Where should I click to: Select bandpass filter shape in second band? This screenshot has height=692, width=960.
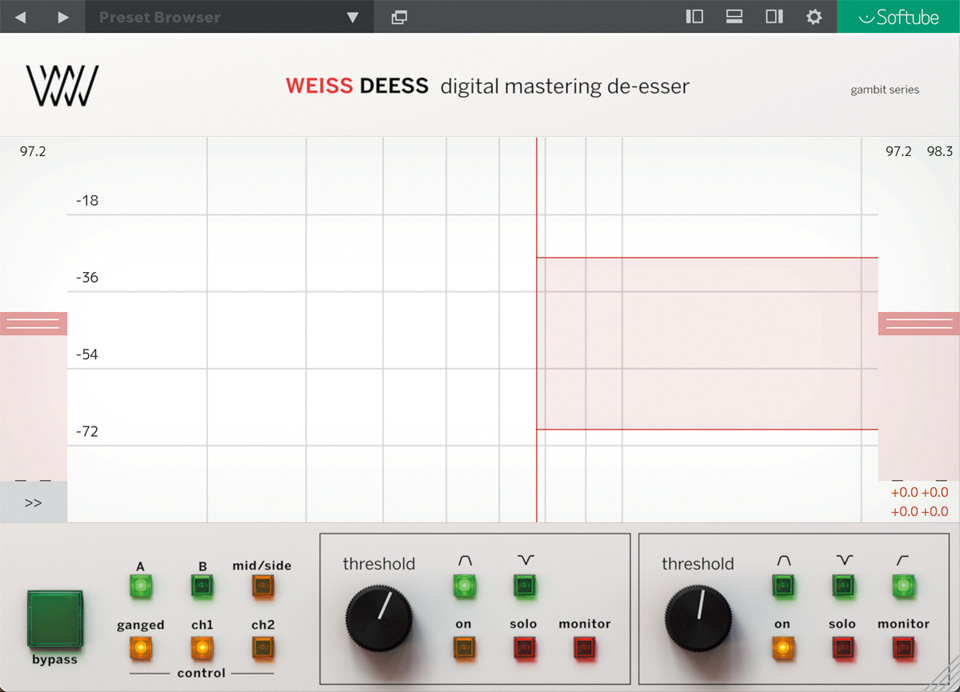783,586
